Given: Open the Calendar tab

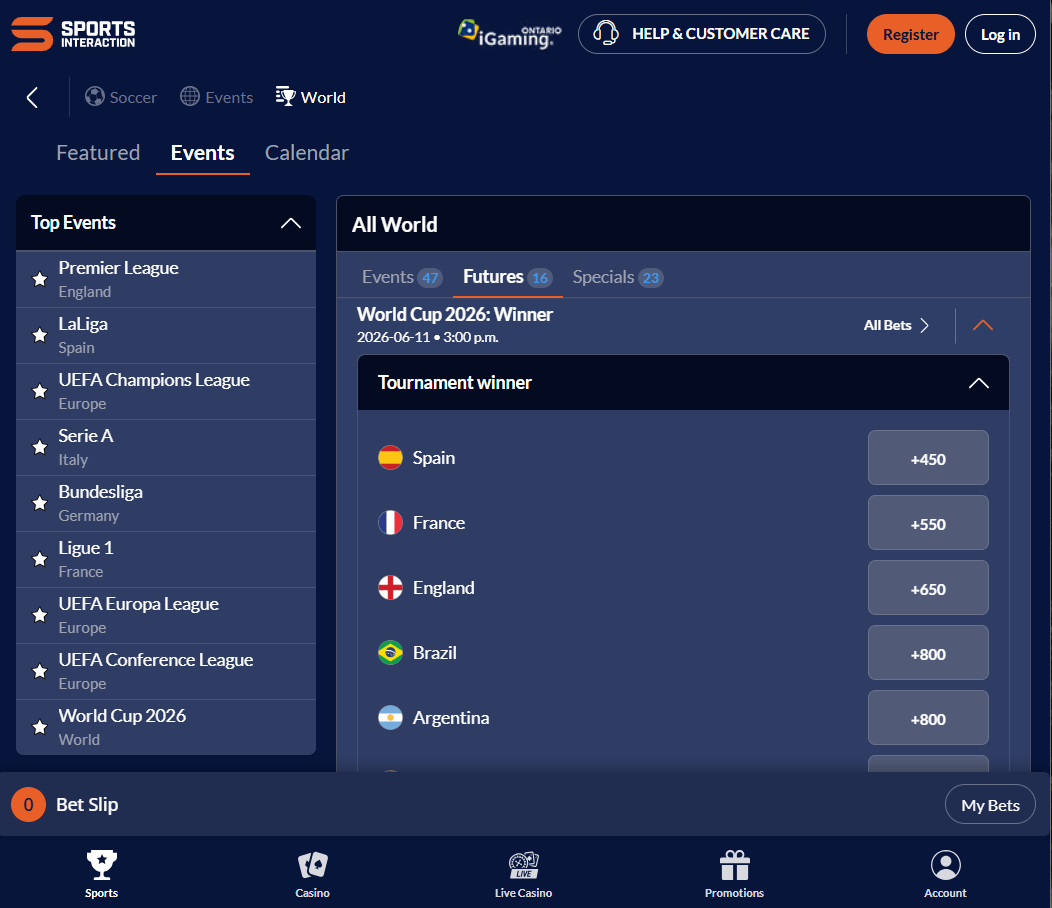Looking at the screenshot, I should pos(306,152).
